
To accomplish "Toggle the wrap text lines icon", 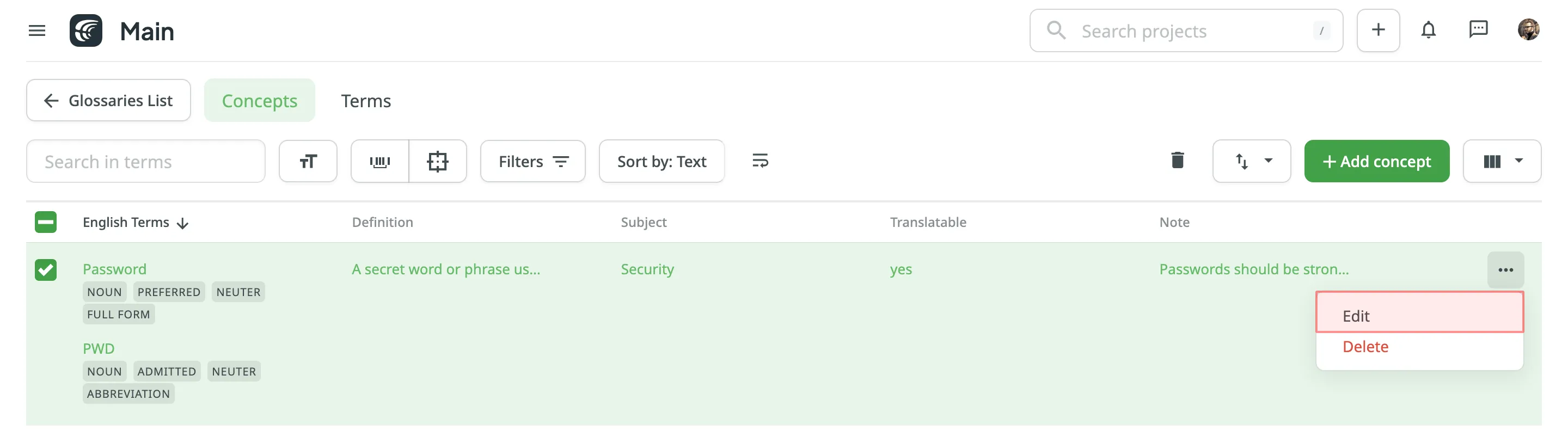I will pos(759,161).
